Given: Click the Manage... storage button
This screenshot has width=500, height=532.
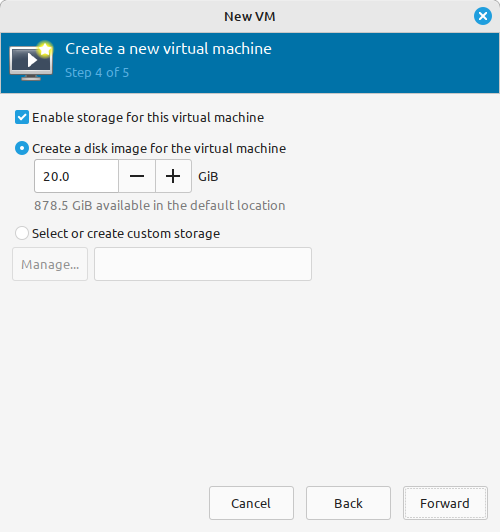Looking at the screenshot, I should [x=50, y=264].
